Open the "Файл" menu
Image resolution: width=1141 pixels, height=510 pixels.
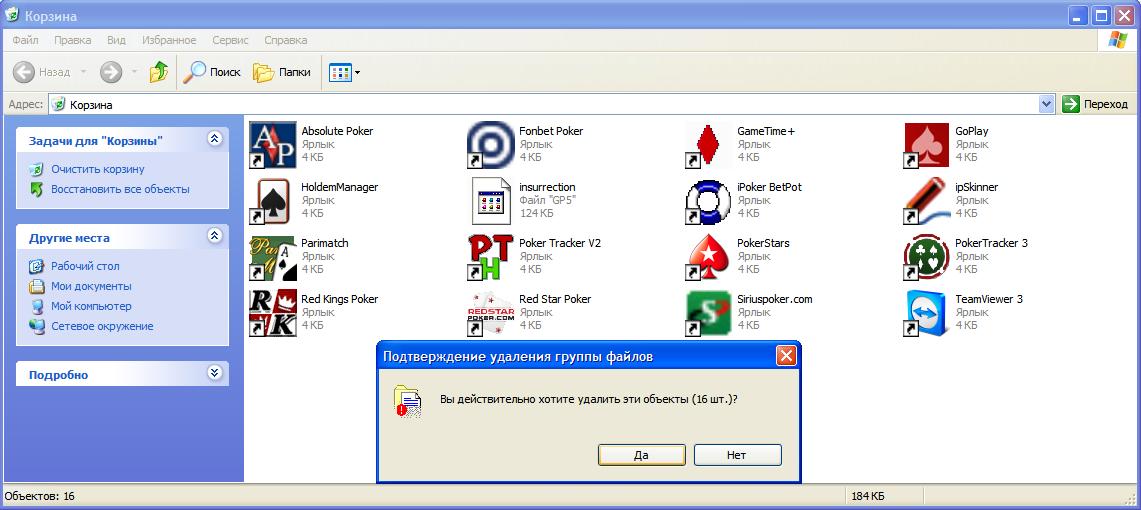[26, 40]
